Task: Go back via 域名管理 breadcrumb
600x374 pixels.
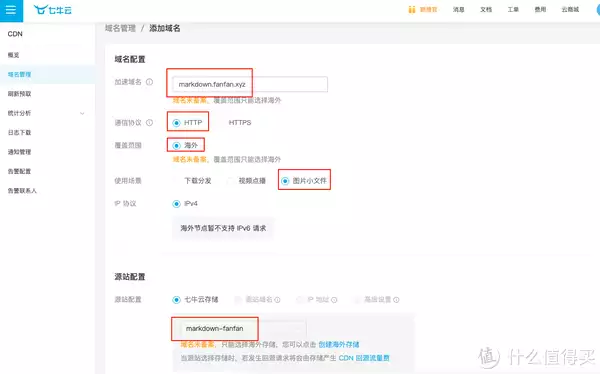Action: 120,28
